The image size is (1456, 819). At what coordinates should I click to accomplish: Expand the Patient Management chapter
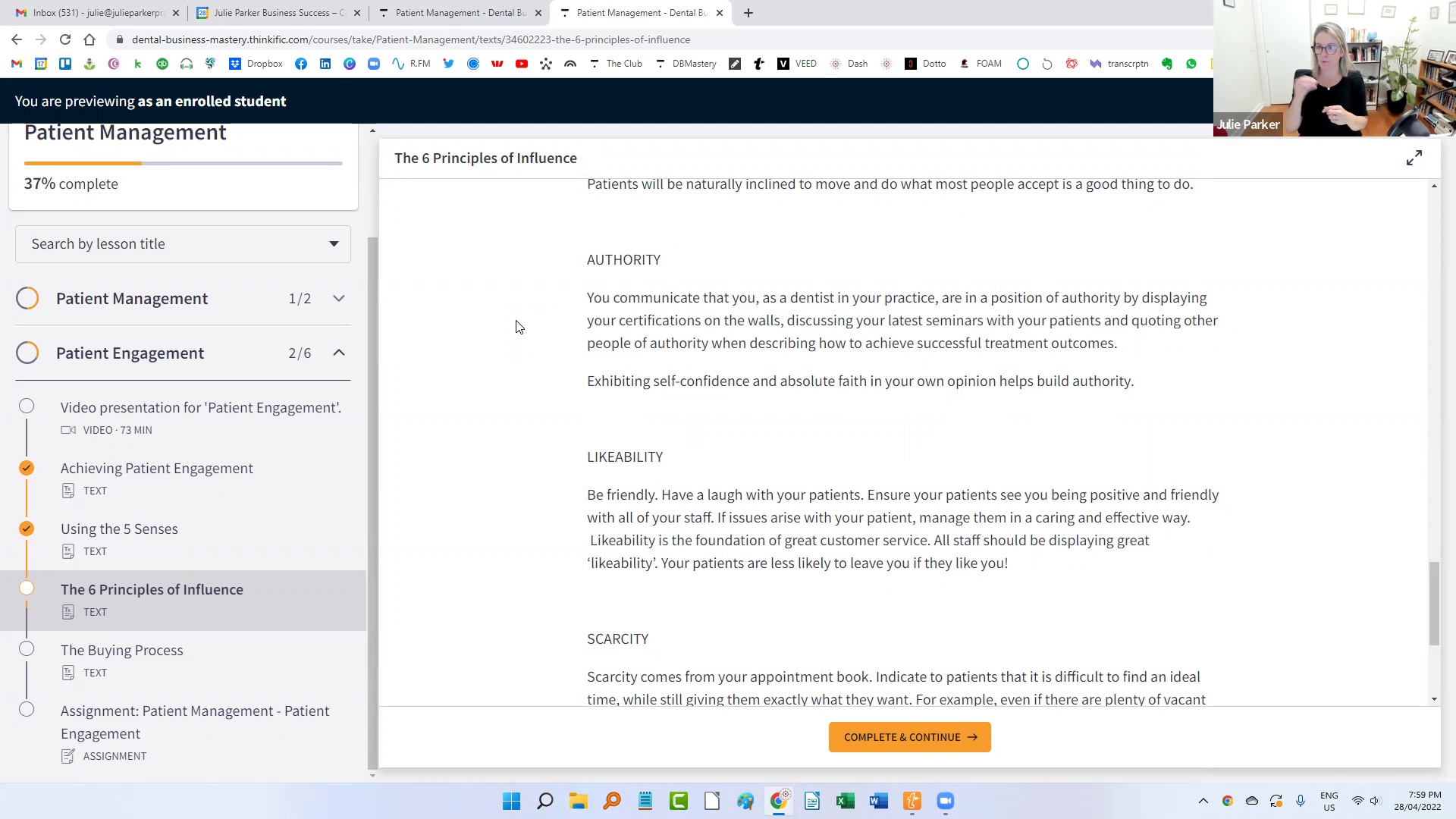click(338, 298)
